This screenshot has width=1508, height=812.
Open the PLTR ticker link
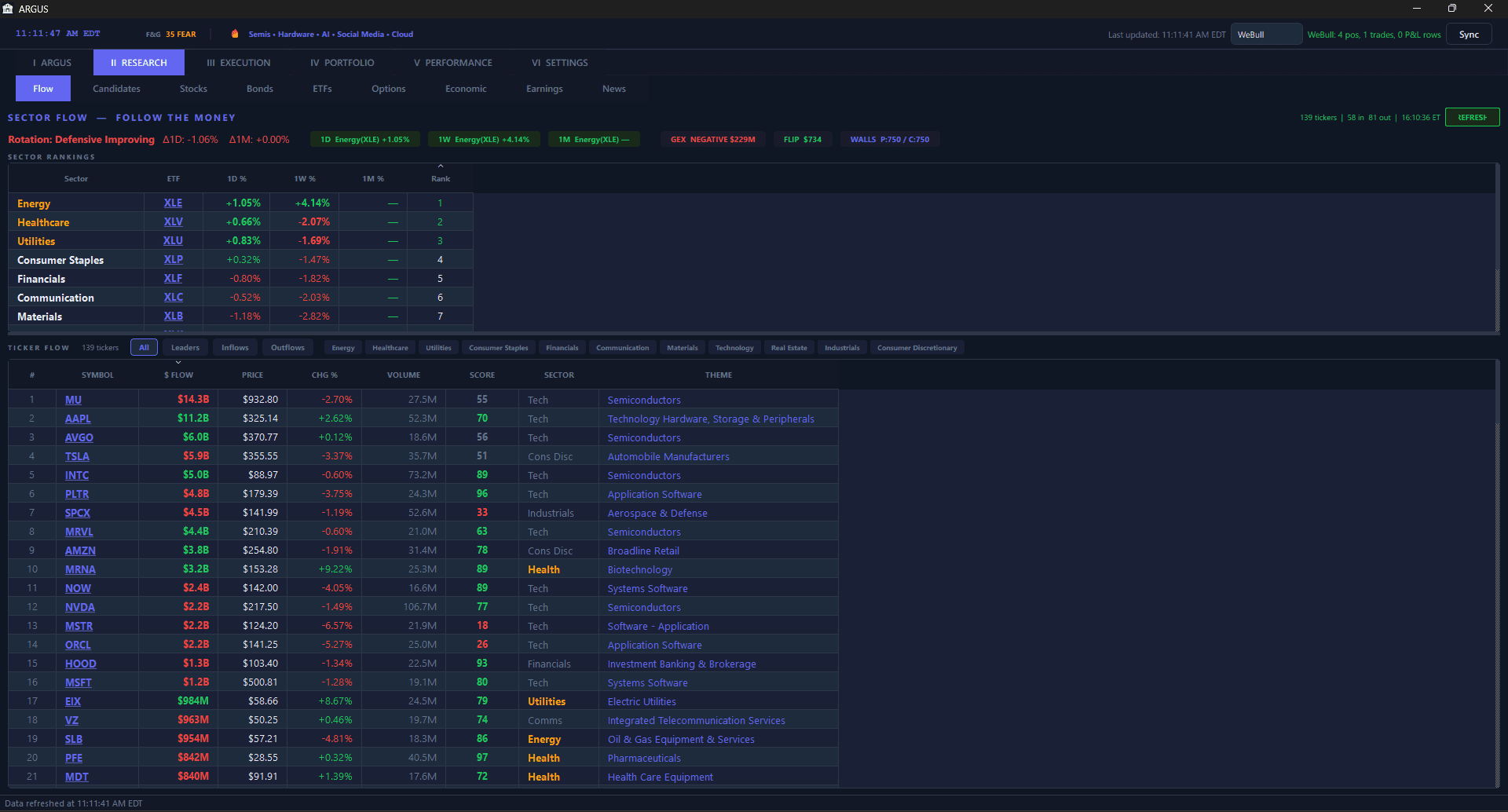click(77, 494)
